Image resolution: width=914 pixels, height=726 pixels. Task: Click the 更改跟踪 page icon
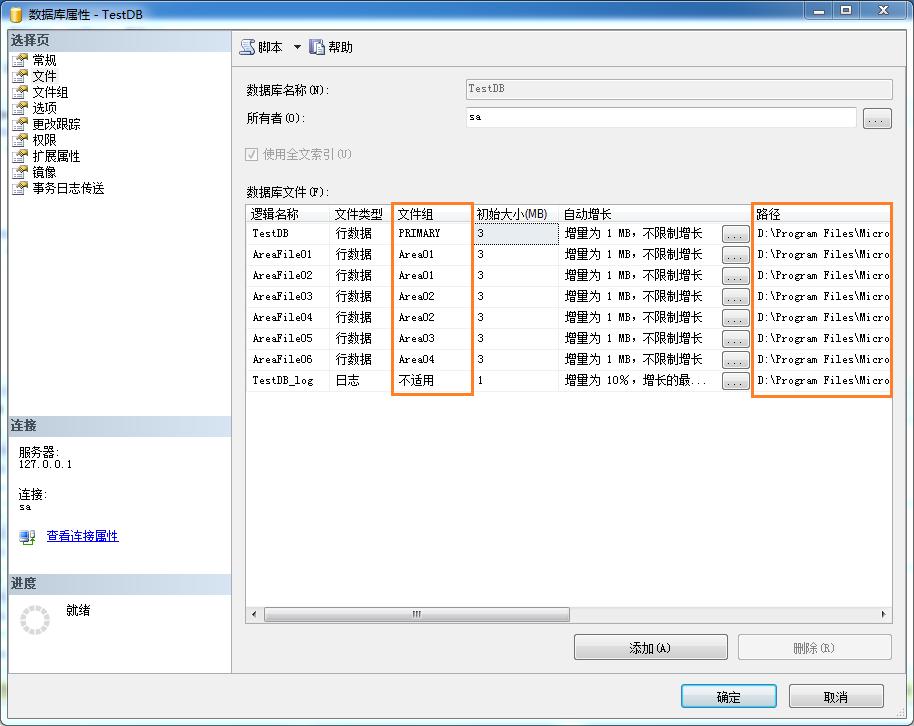point(20,124)
